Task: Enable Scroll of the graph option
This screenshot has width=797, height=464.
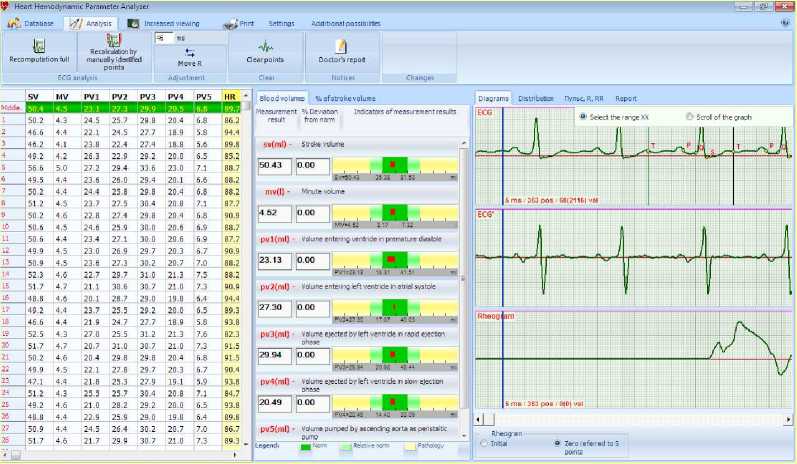Action: 690,117
